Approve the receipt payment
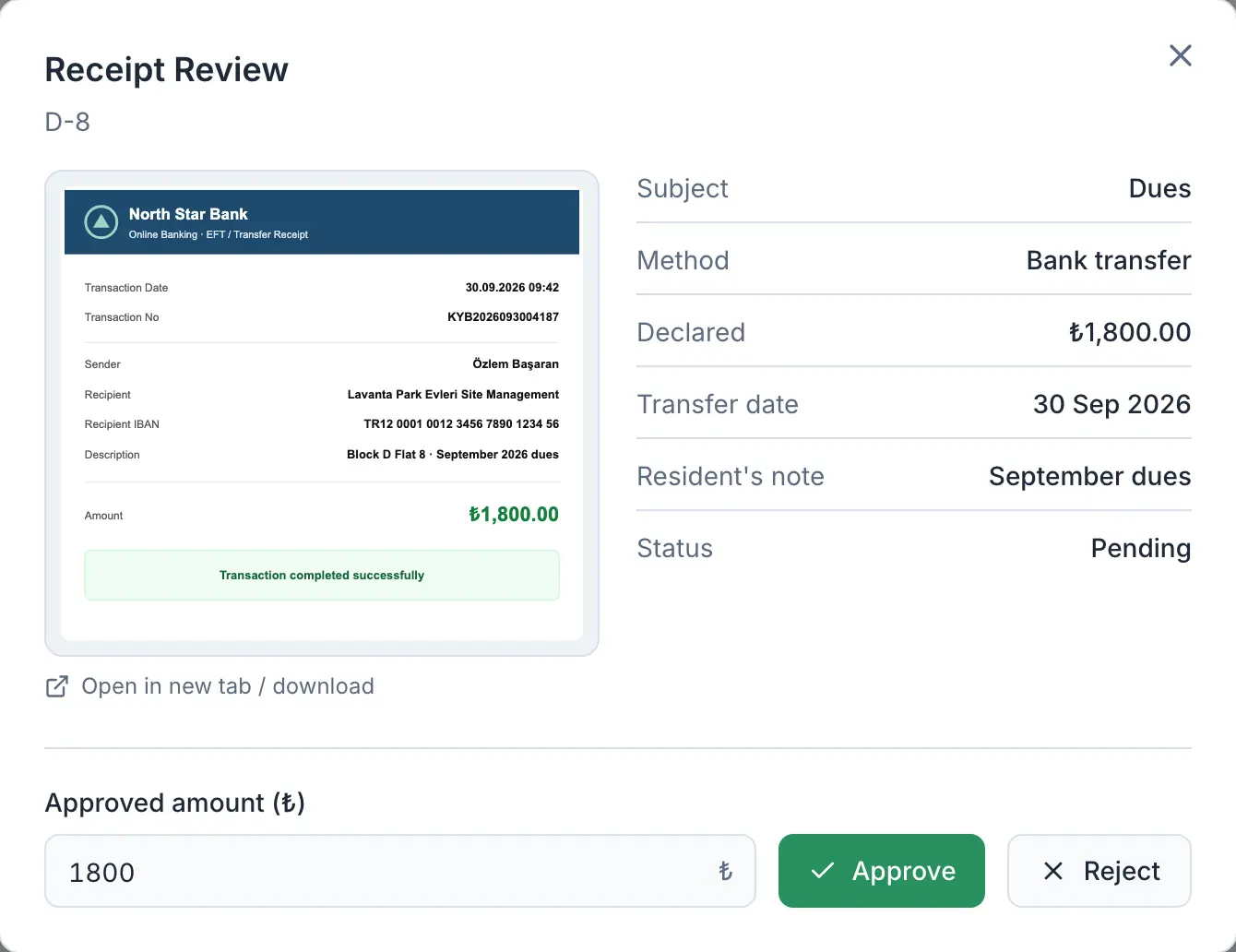This screenshot has height=952, width=1236. pos(882,871)
